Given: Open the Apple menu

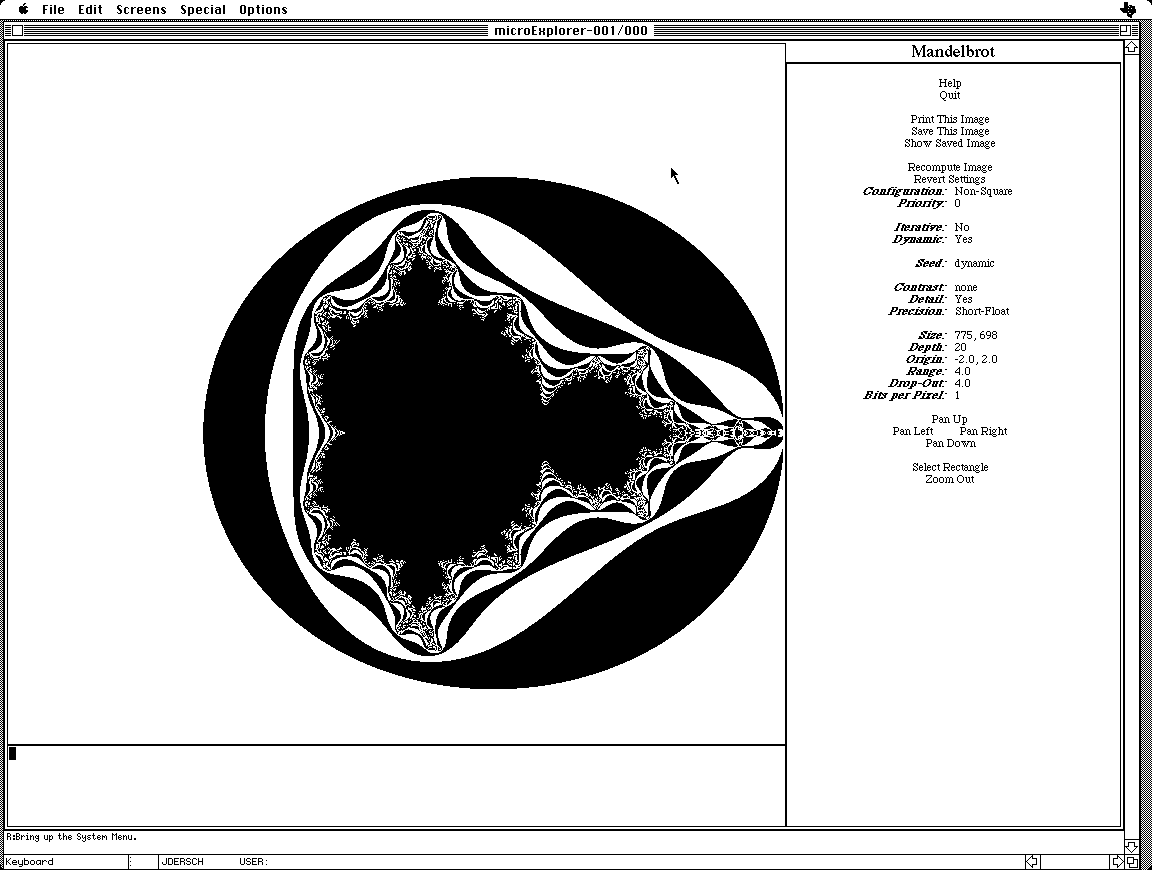Looking at the screenshot, I should coord(23,9).
